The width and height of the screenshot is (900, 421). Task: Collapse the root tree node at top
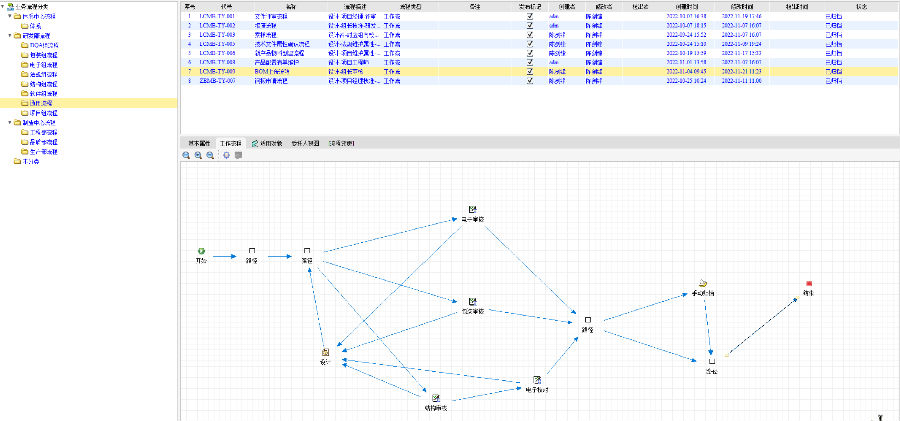coord(4,7)
